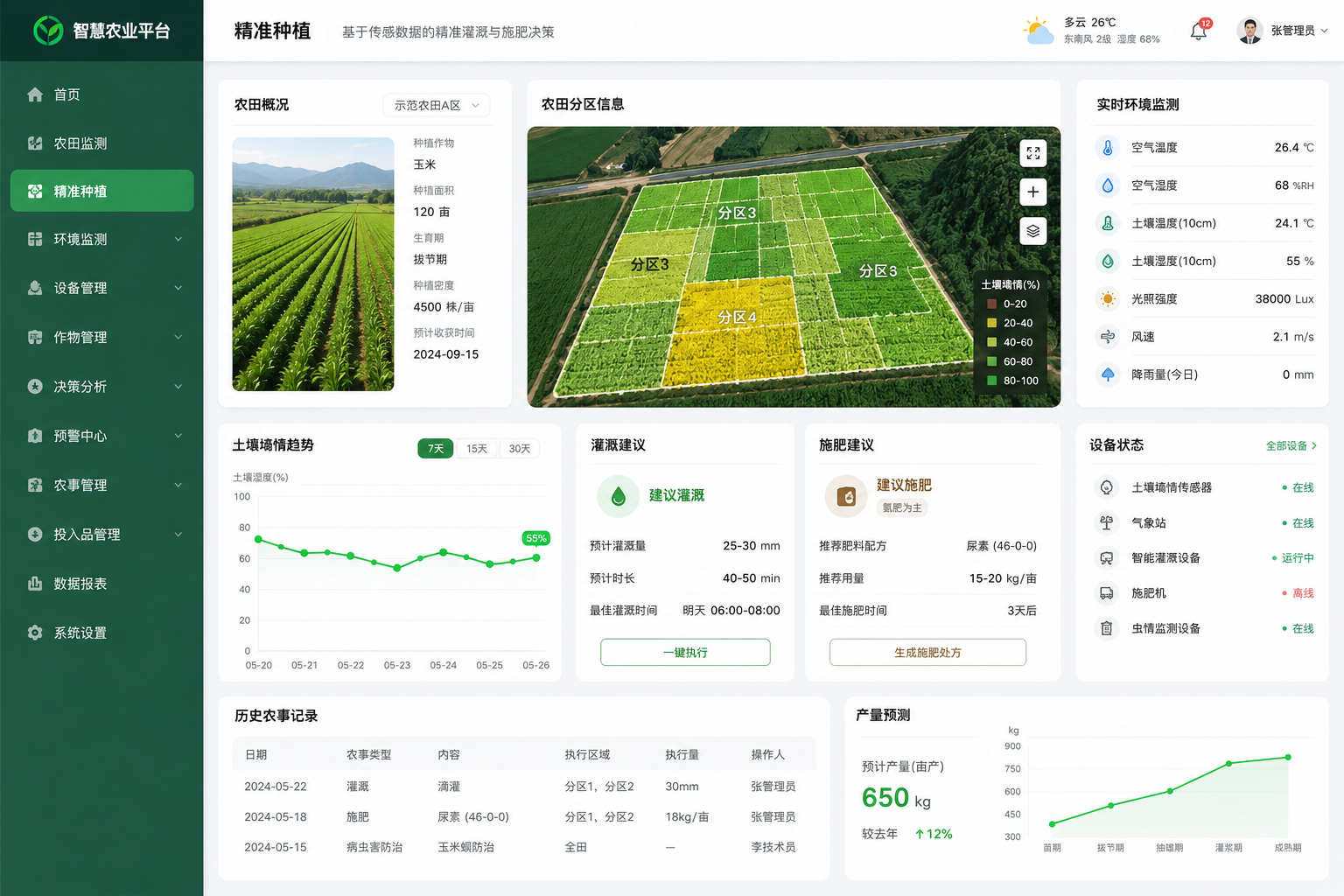This screenshot has height=896, width=1344.
Task: Click the 离线 status of 施肥机
Action: [x=1298, y=593]
